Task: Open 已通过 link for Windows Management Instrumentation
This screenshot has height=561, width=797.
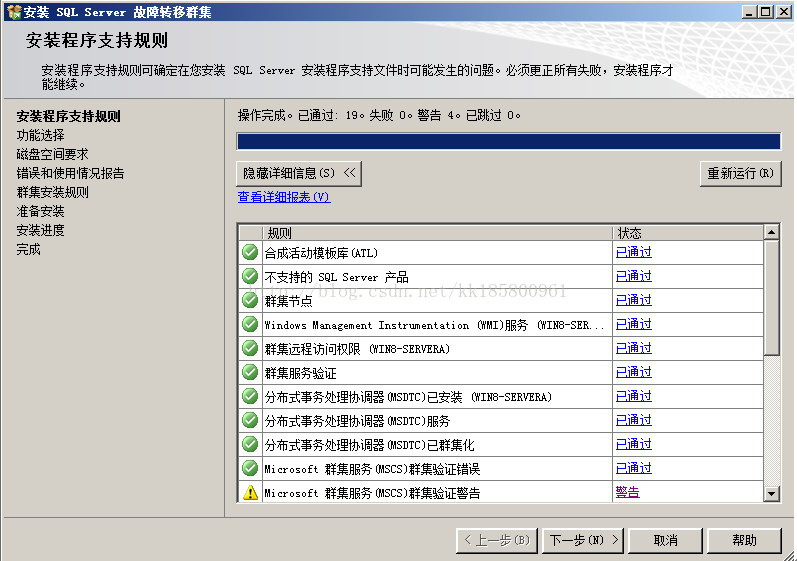Action: pyautogui.click(x=633, y=324)
